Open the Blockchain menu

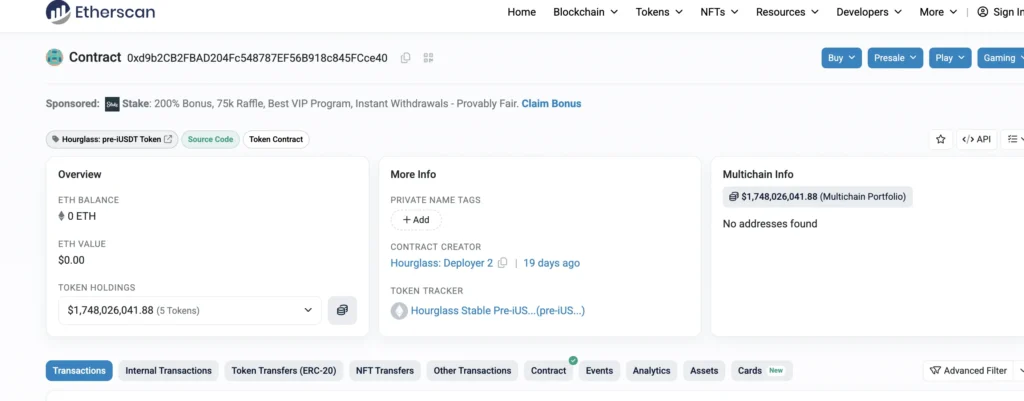coord(585,12)
